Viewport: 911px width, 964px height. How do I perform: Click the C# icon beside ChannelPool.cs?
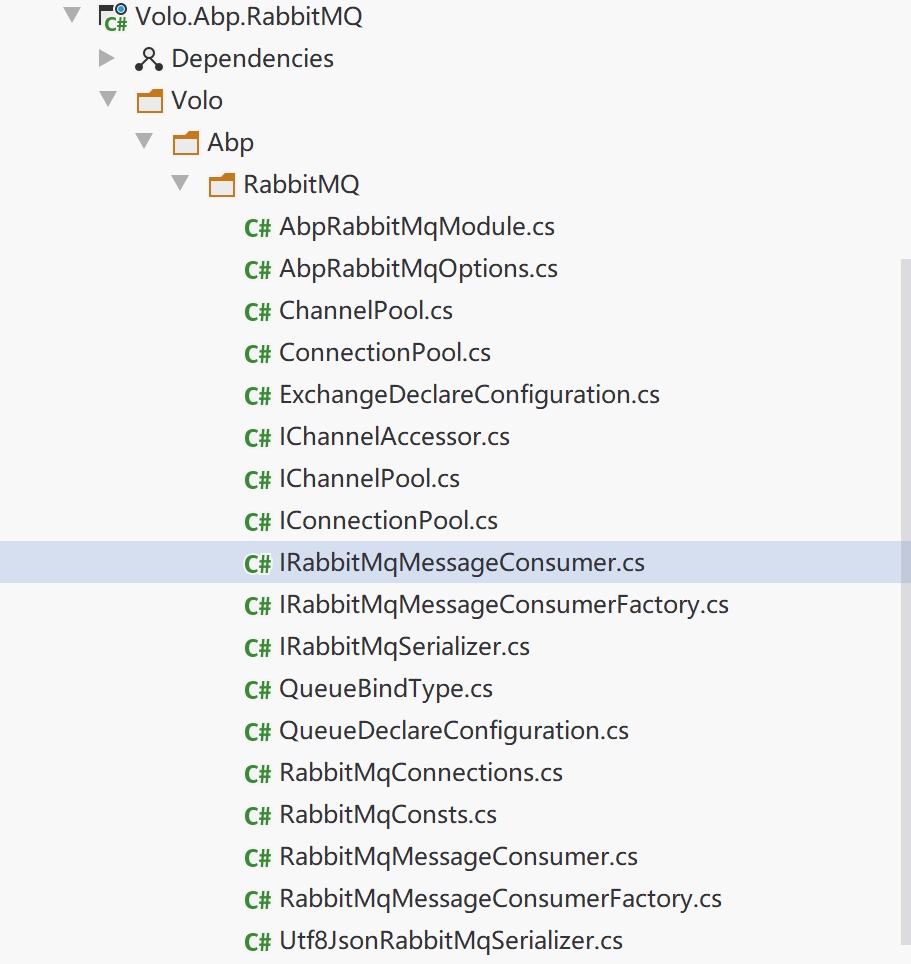point(258,311)
